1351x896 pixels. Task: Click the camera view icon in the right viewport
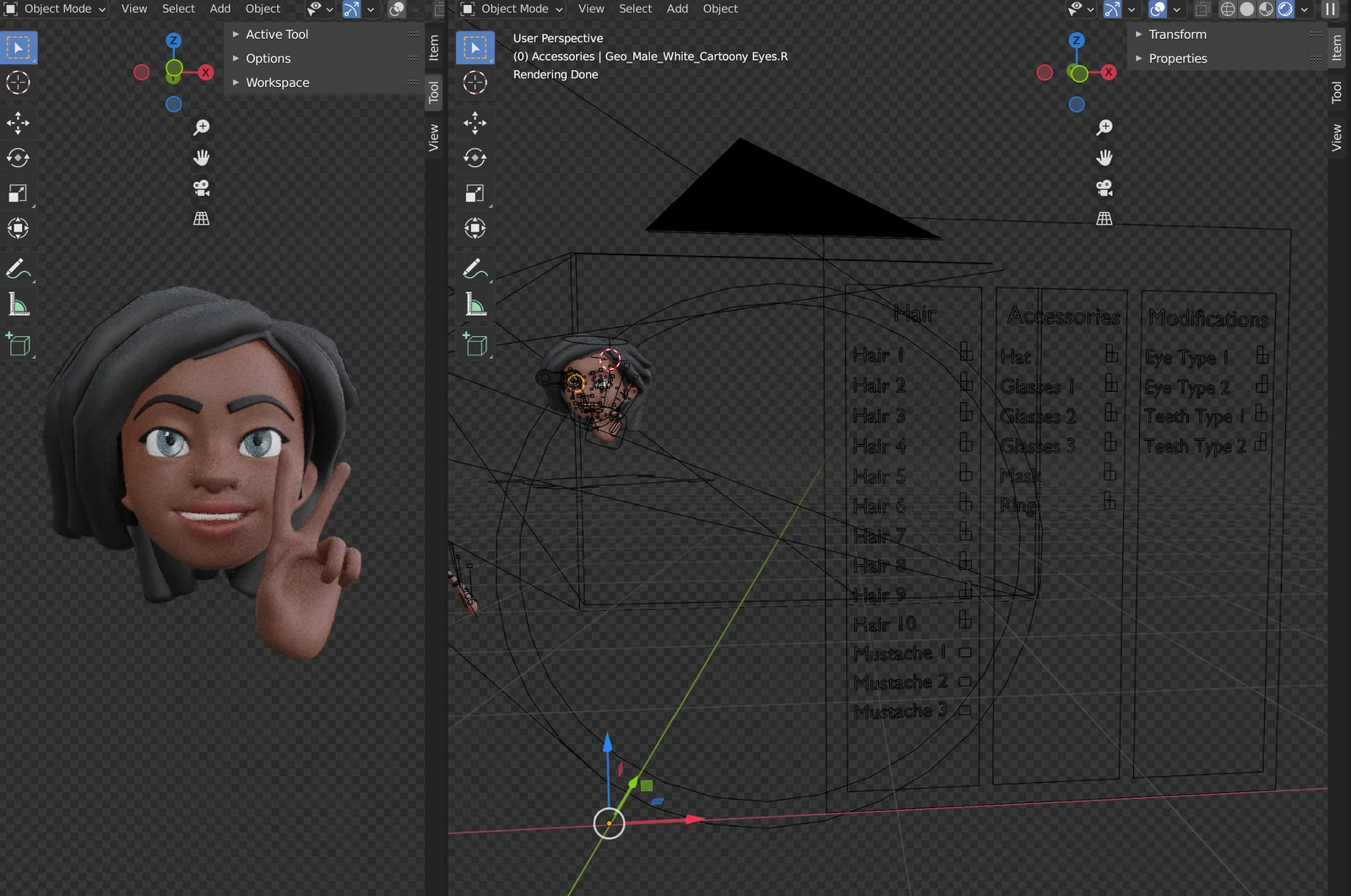(x=1104, y=187)
